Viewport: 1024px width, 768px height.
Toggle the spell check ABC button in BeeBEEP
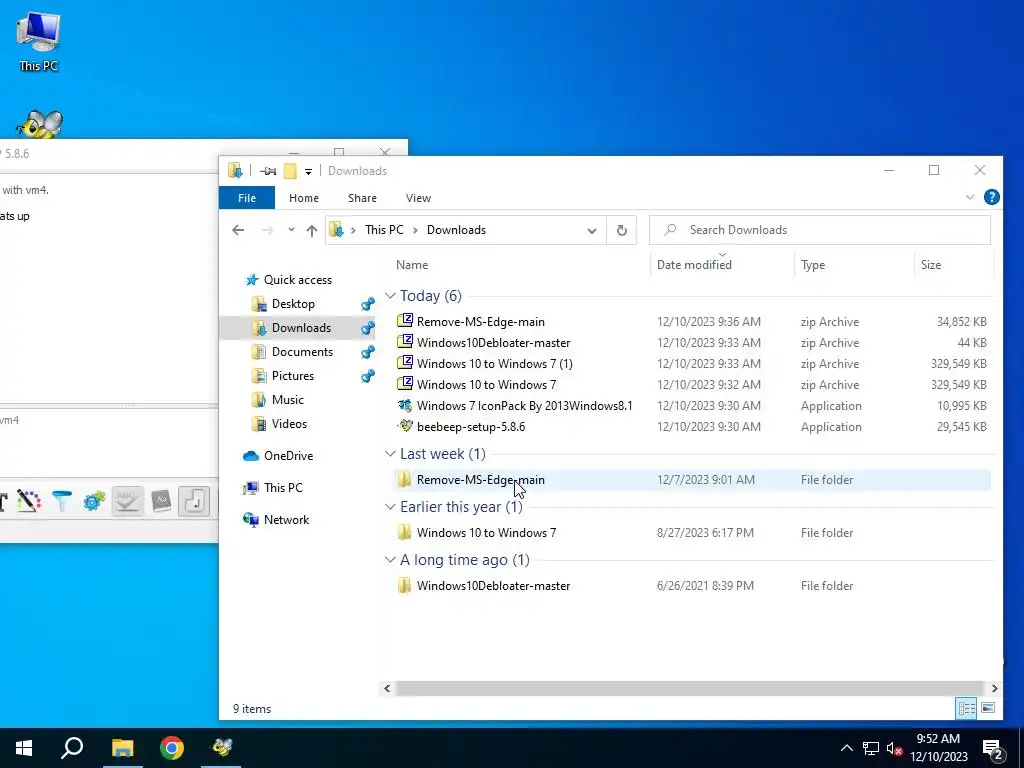click(127, 502)
